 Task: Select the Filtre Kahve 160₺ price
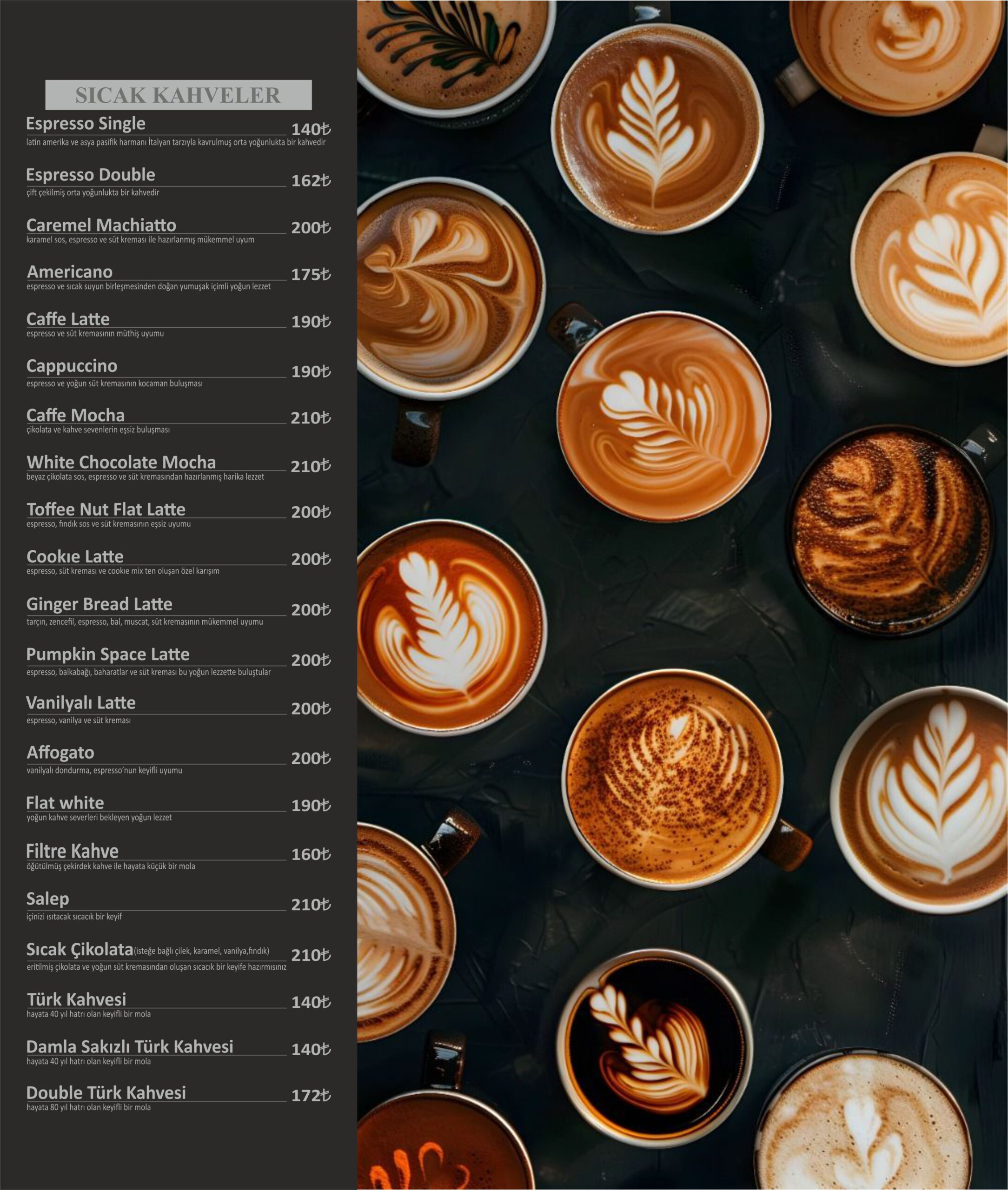point(311,854)
